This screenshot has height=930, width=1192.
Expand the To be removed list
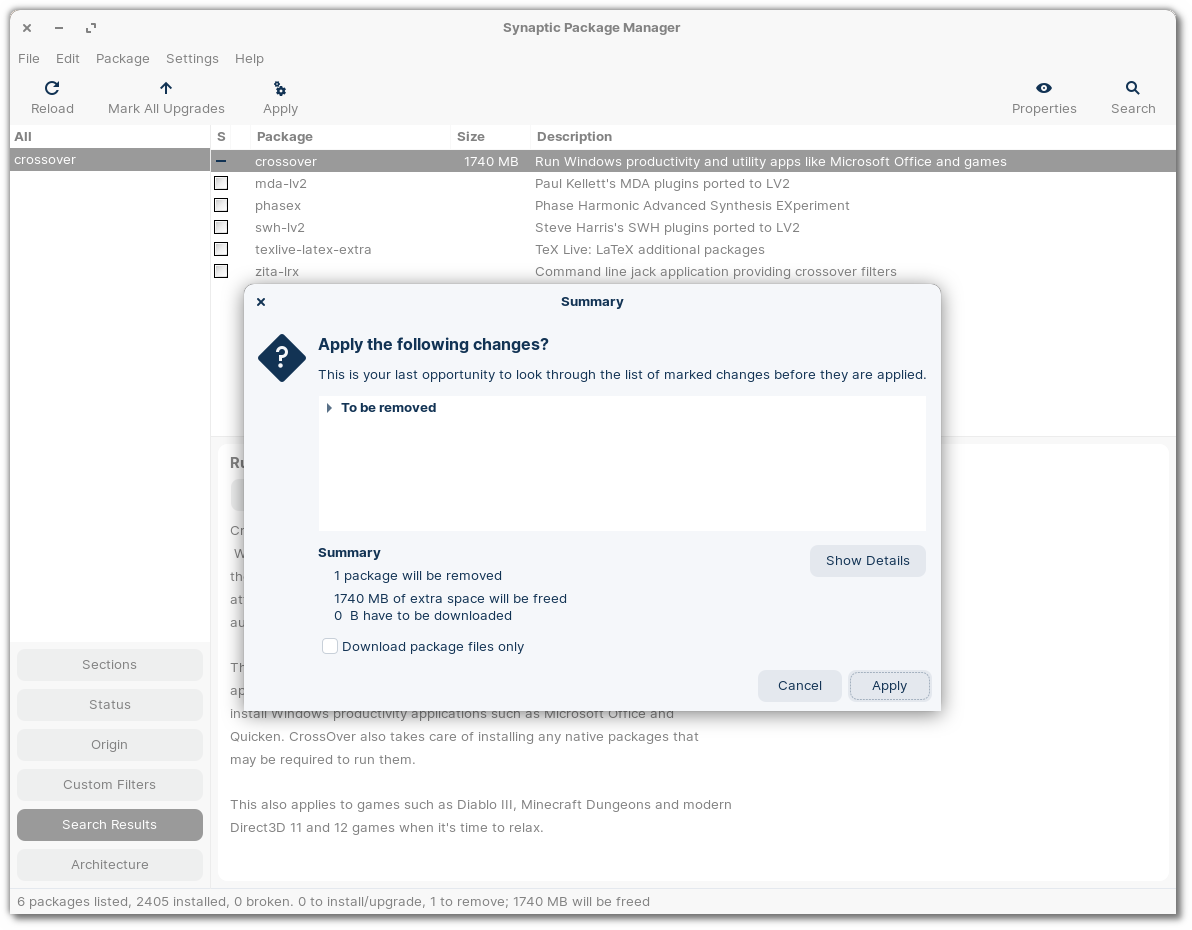329,408
